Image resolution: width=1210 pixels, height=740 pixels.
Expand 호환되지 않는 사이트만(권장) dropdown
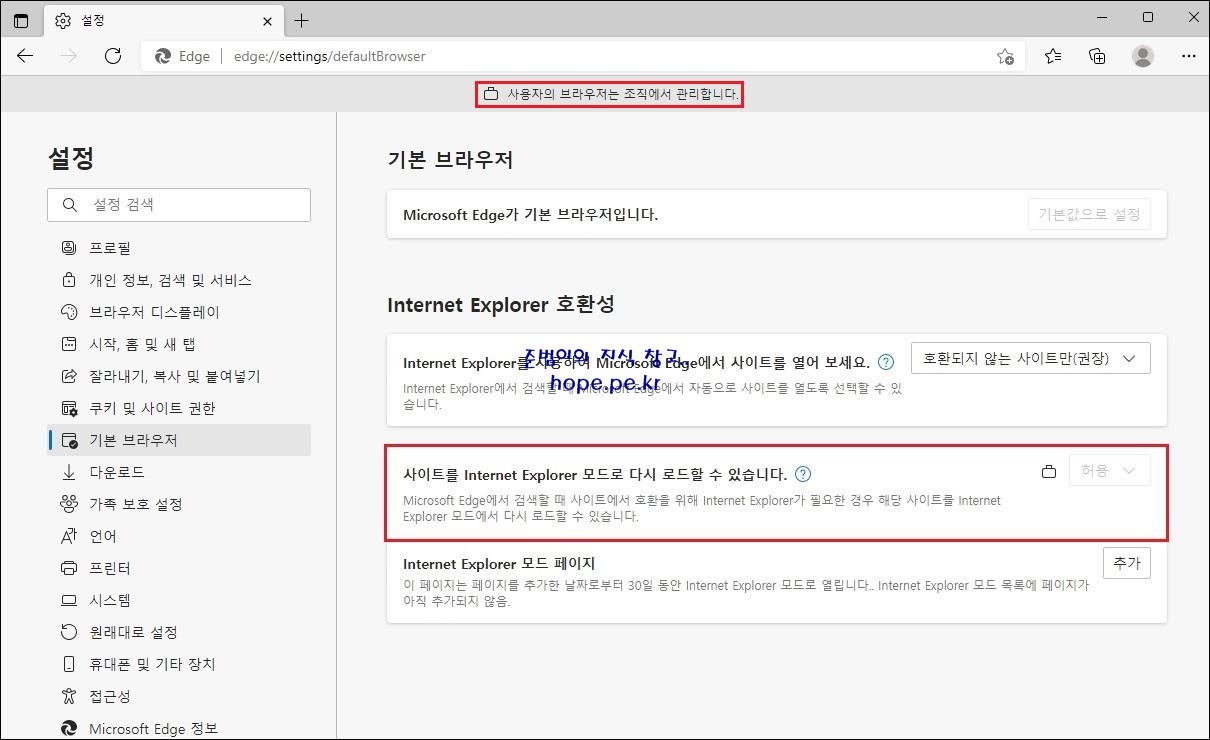pyautogui.click(x=1030, y=358)
